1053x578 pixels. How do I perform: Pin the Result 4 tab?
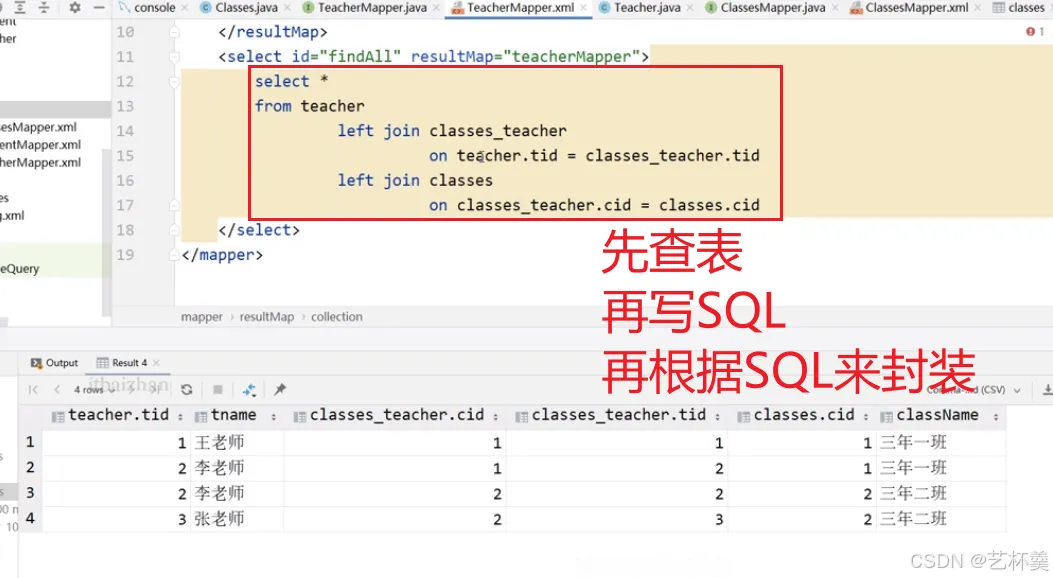[280, 389]
